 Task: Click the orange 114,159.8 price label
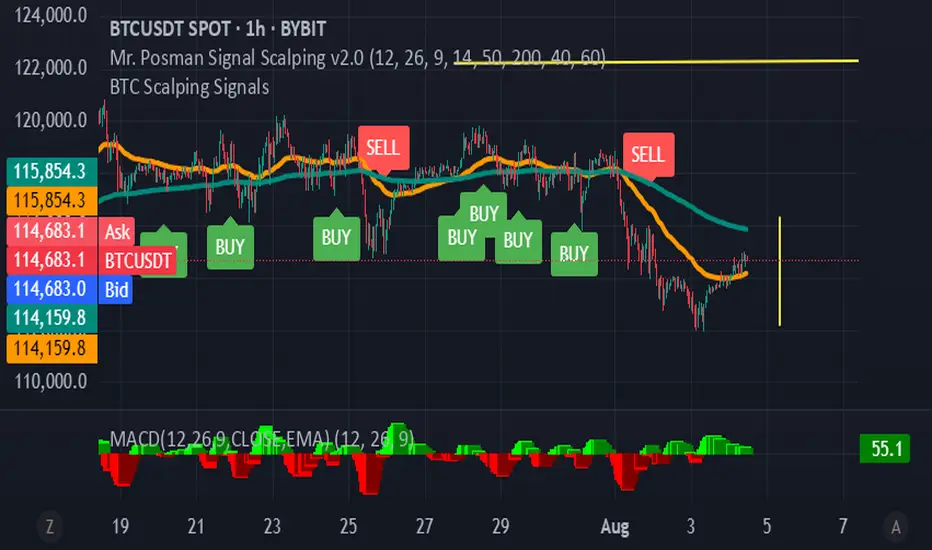pos(52,348)
